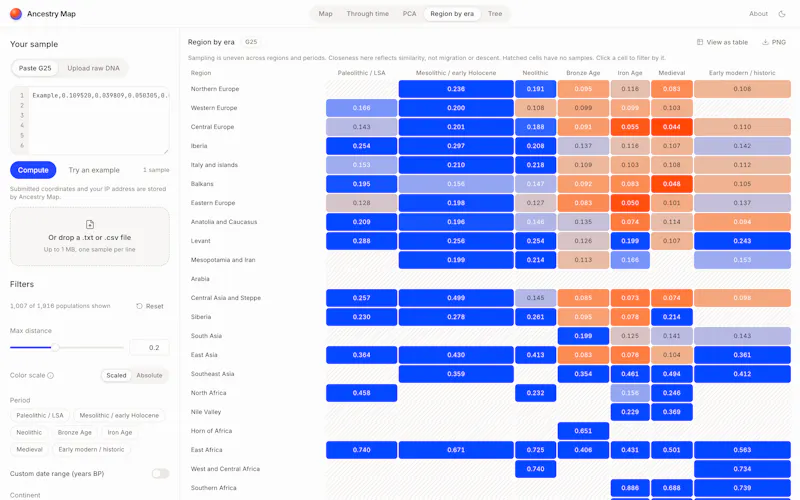Click Balkans Medieval cell 0.048
Screen dimensions: 800x500
coord(671,184)
